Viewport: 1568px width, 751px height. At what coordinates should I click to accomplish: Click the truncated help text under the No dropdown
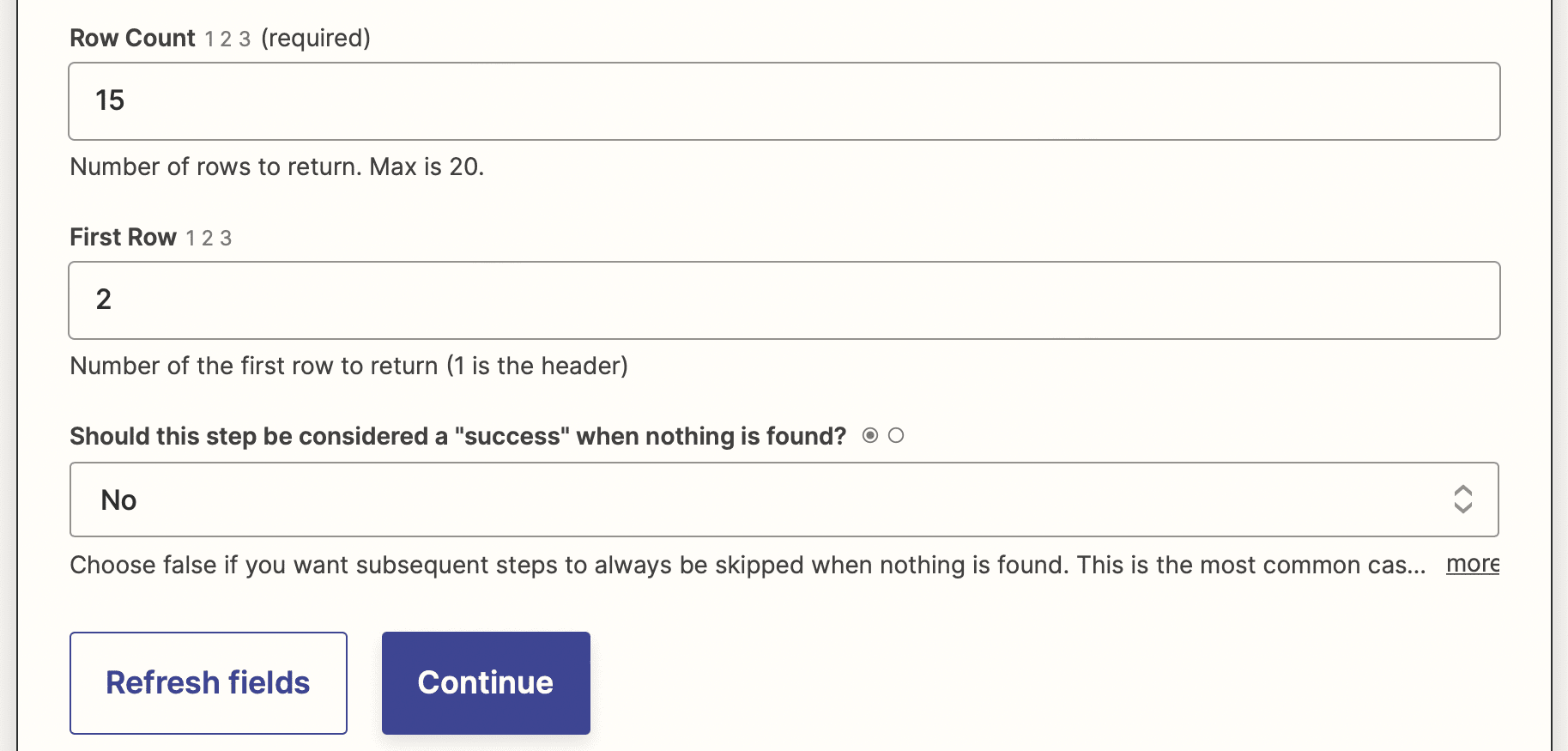tap(745, 565)
